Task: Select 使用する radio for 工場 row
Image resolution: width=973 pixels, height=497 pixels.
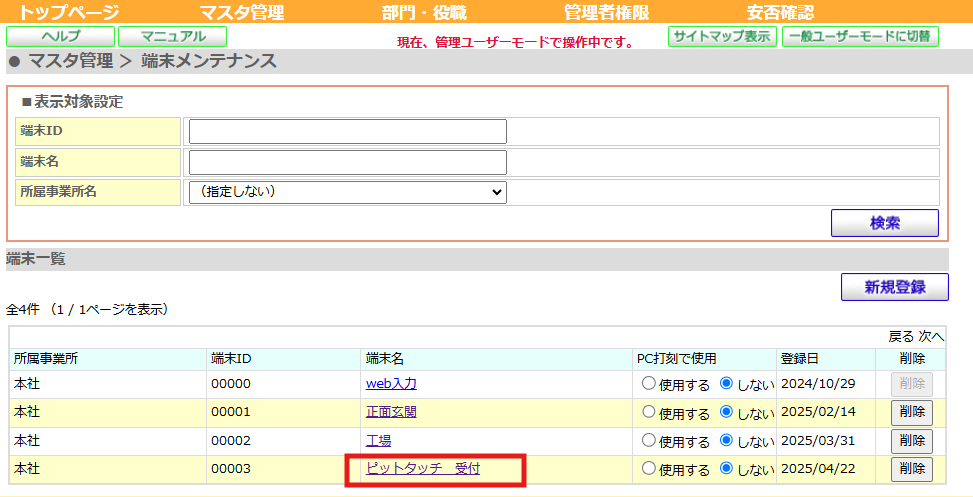Action: pyautogui.click(x=649, y=440)
